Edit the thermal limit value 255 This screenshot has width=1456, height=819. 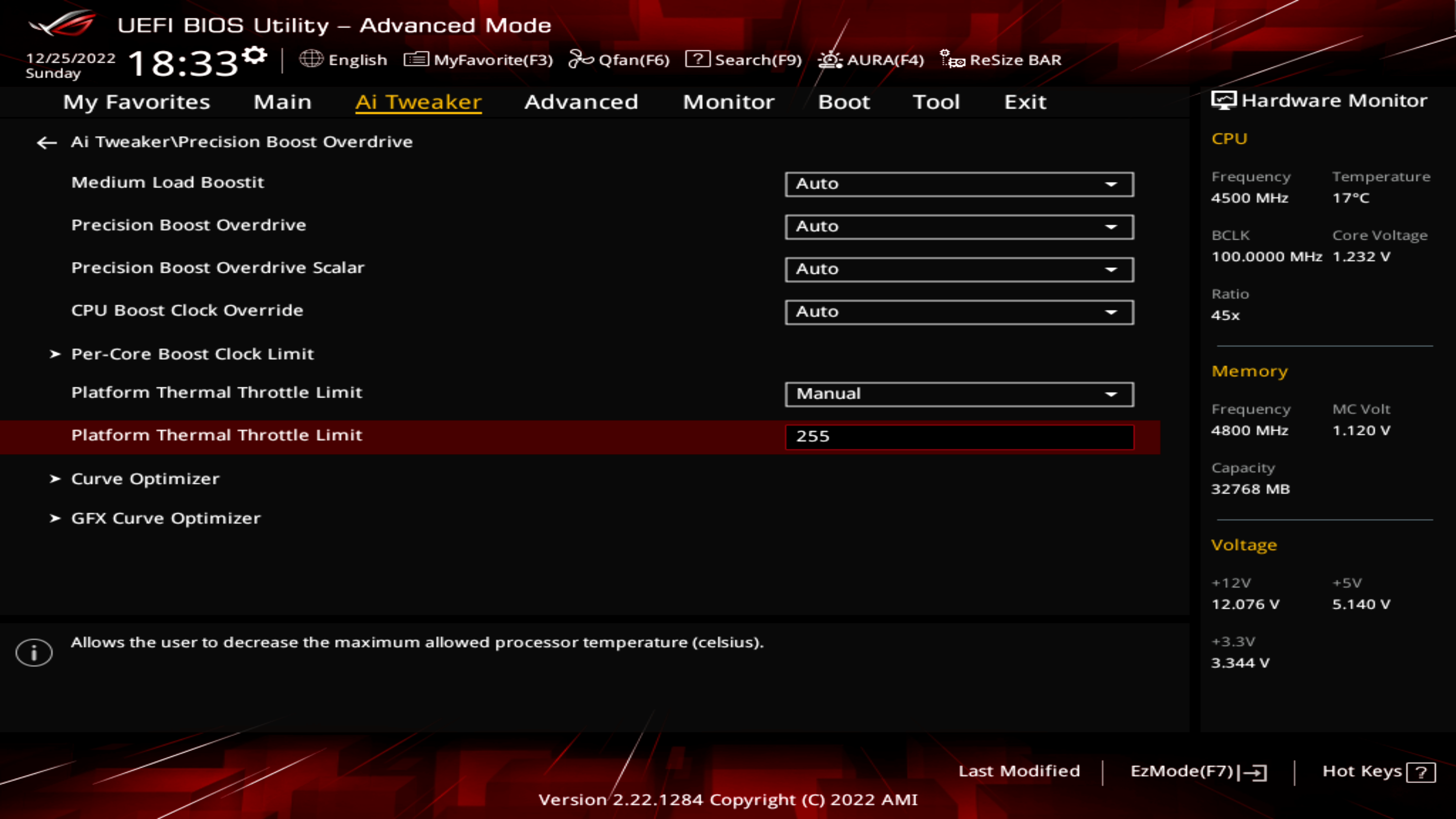click(958, 436)
